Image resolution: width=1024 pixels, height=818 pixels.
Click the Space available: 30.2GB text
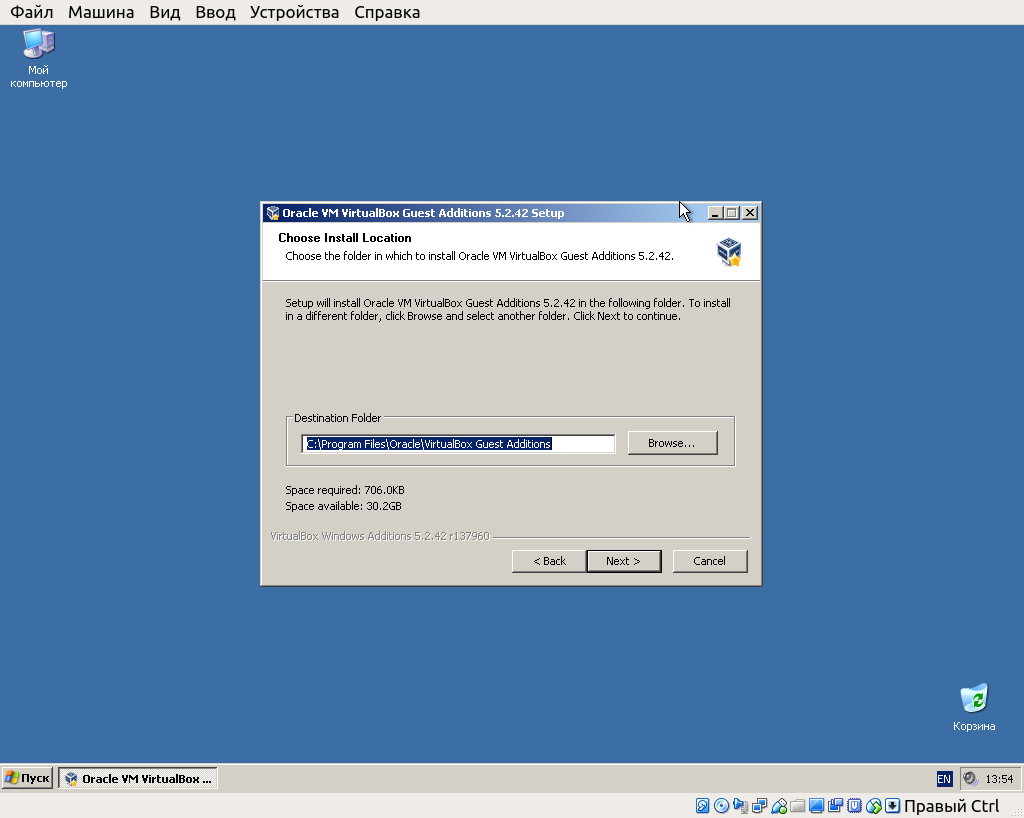344,506
